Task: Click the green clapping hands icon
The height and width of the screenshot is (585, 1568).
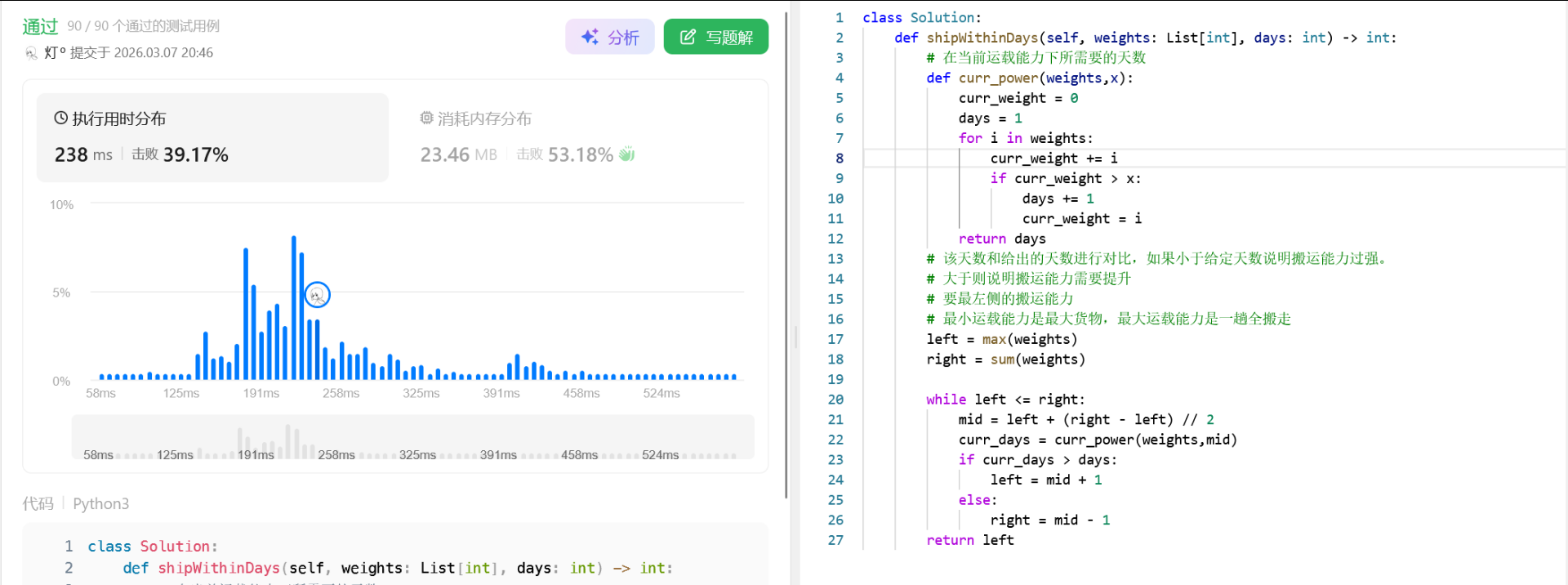Action: [627, 154]
